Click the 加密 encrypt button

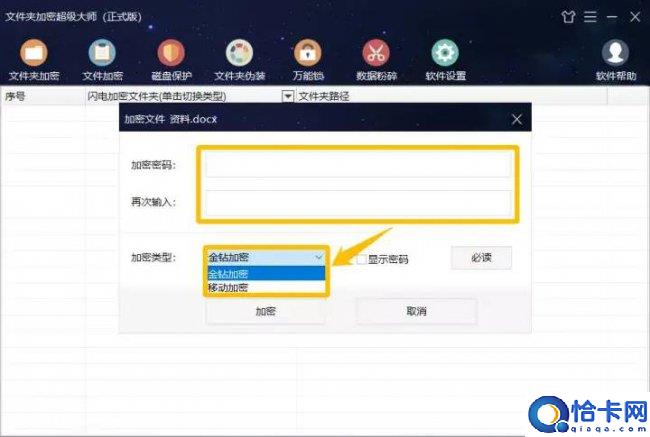265,311
